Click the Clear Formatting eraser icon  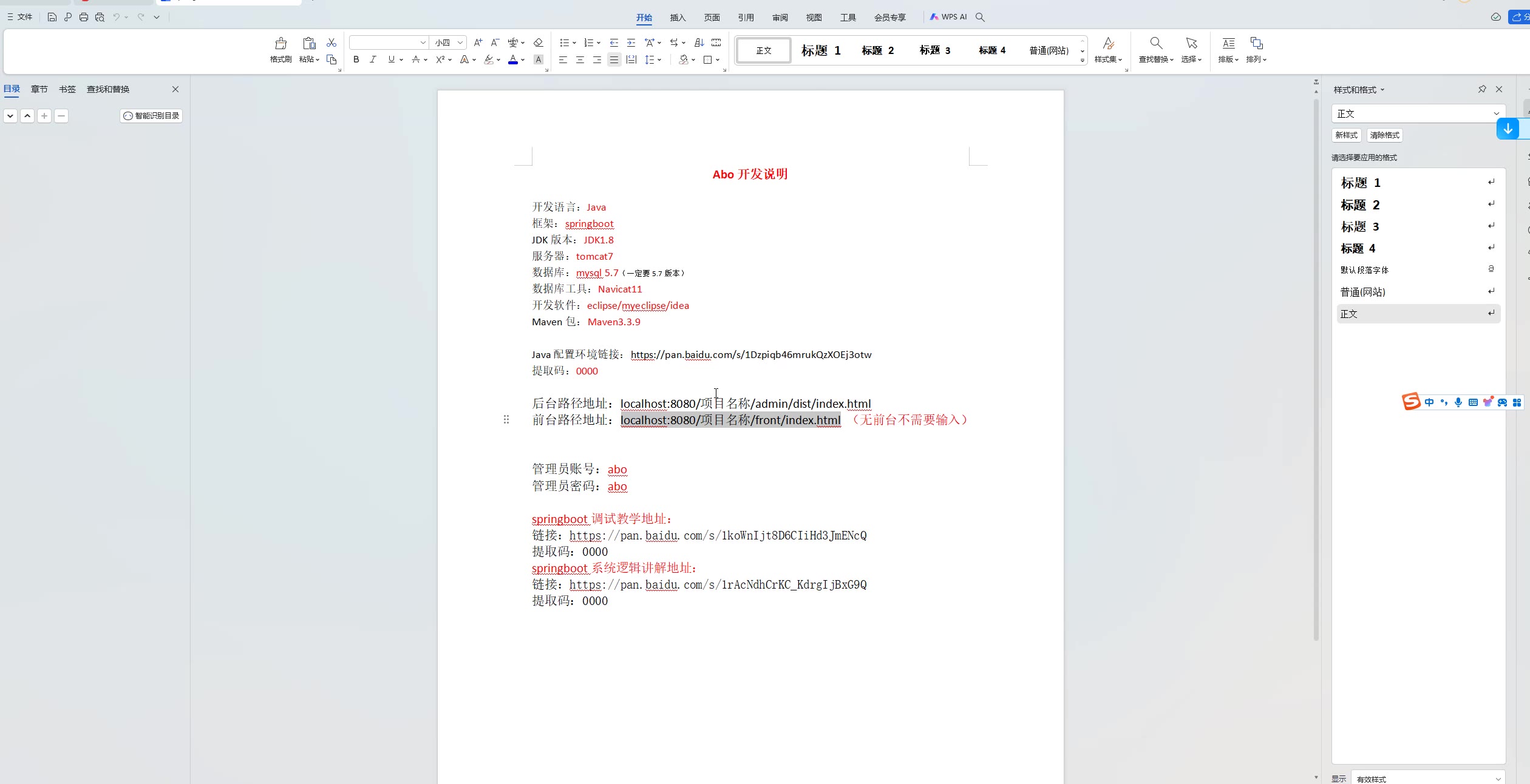coord(538,42)
